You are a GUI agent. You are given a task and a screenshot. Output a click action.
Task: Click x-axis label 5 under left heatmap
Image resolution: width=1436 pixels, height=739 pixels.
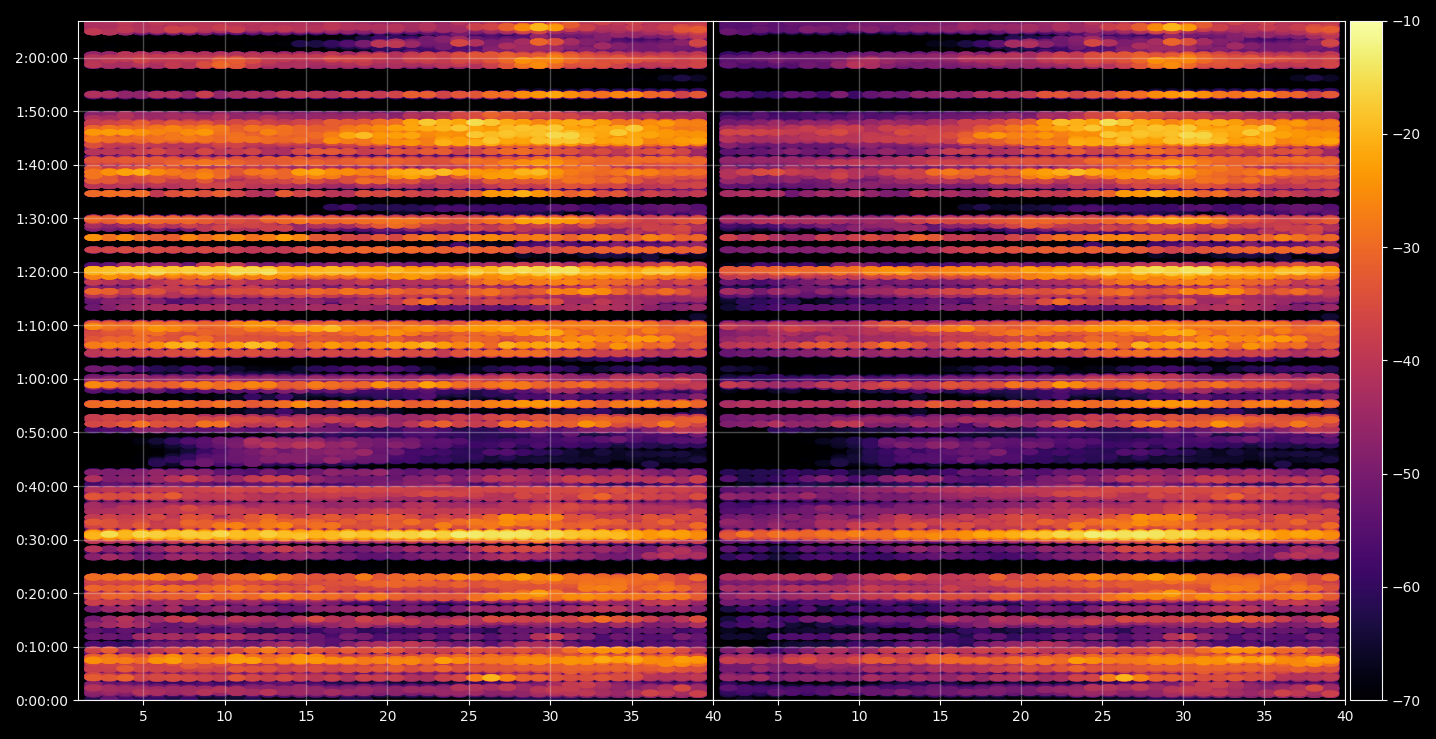coord(143,716)
